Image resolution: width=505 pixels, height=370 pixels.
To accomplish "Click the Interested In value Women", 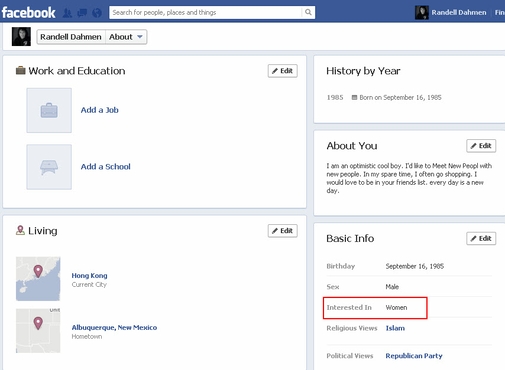I will (x=396, y=307).
